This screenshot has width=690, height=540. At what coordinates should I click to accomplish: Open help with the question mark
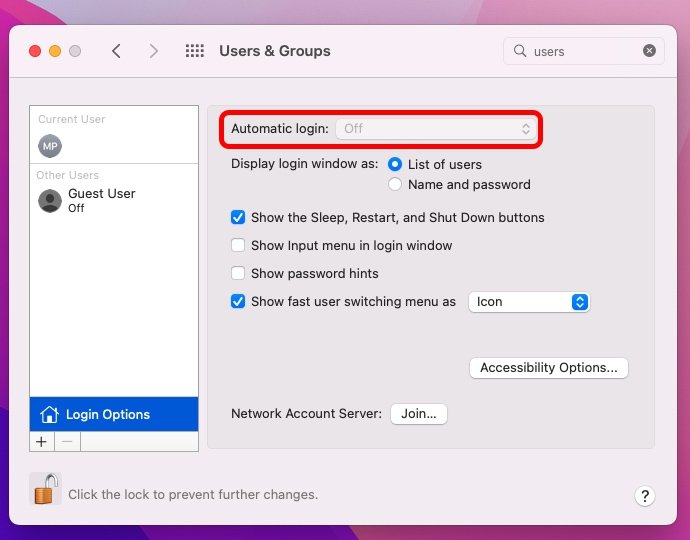645,496
